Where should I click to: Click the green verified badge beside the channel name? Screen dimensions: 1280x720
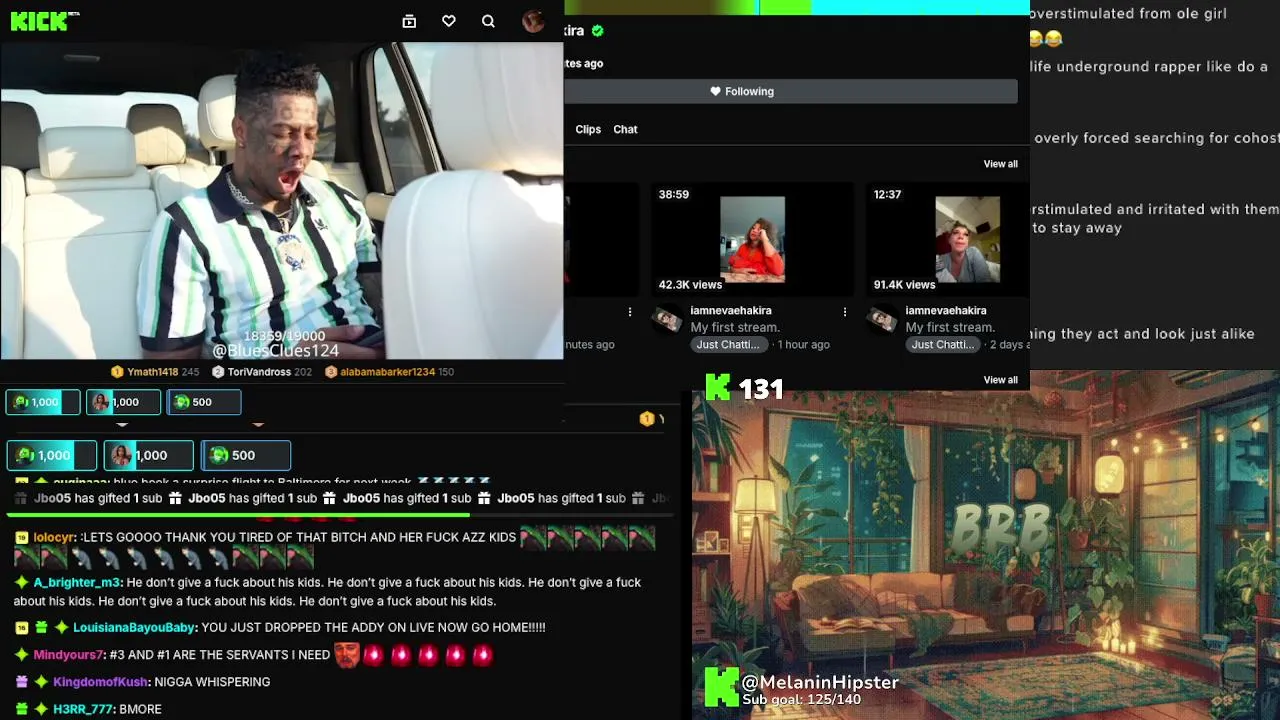(x=598, y=31)
